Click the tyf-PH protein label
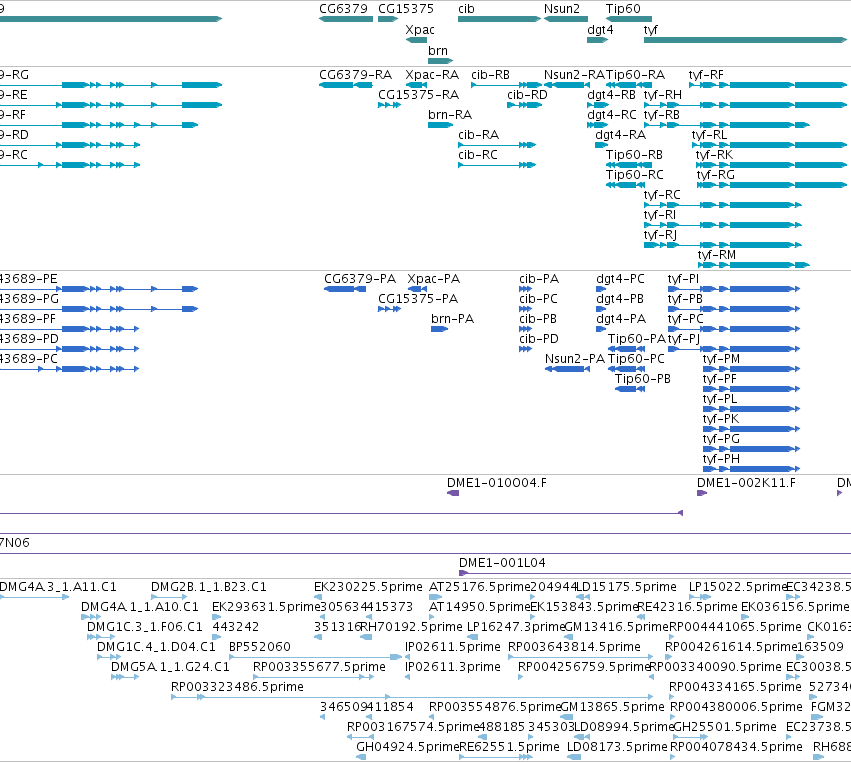The height and width of the screenshot is (762, 851). [721, 459]
